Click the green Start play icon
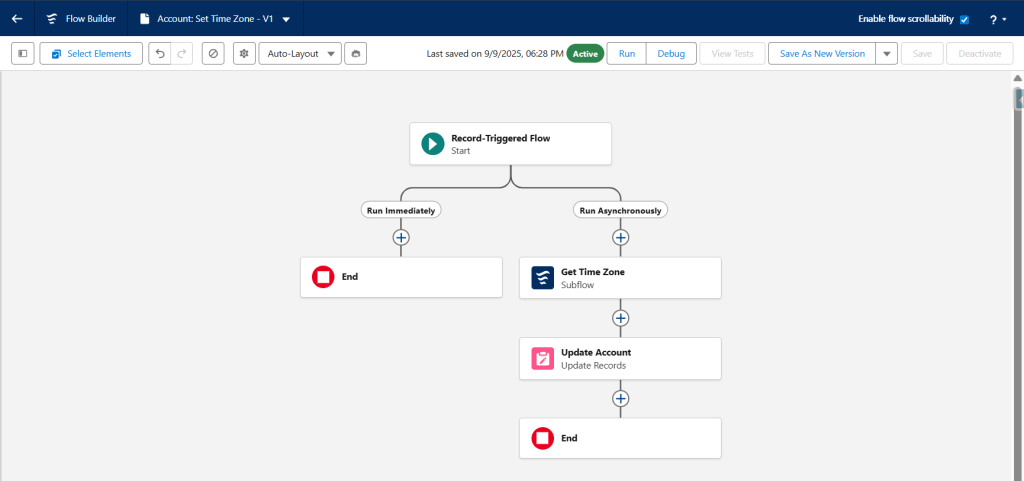 (432, 144)
